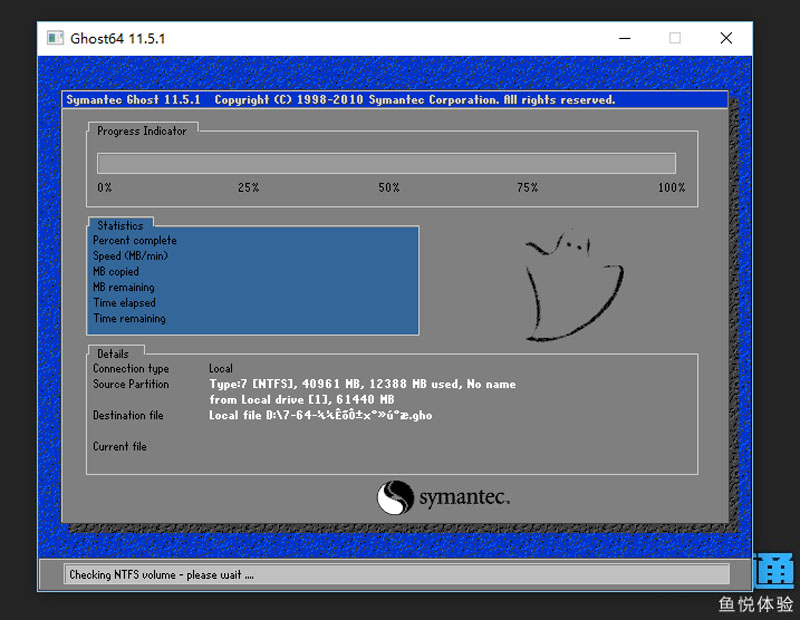Click the "Progress Indicator" group label
The image size is (800, 620).
(x=142, y=131)
